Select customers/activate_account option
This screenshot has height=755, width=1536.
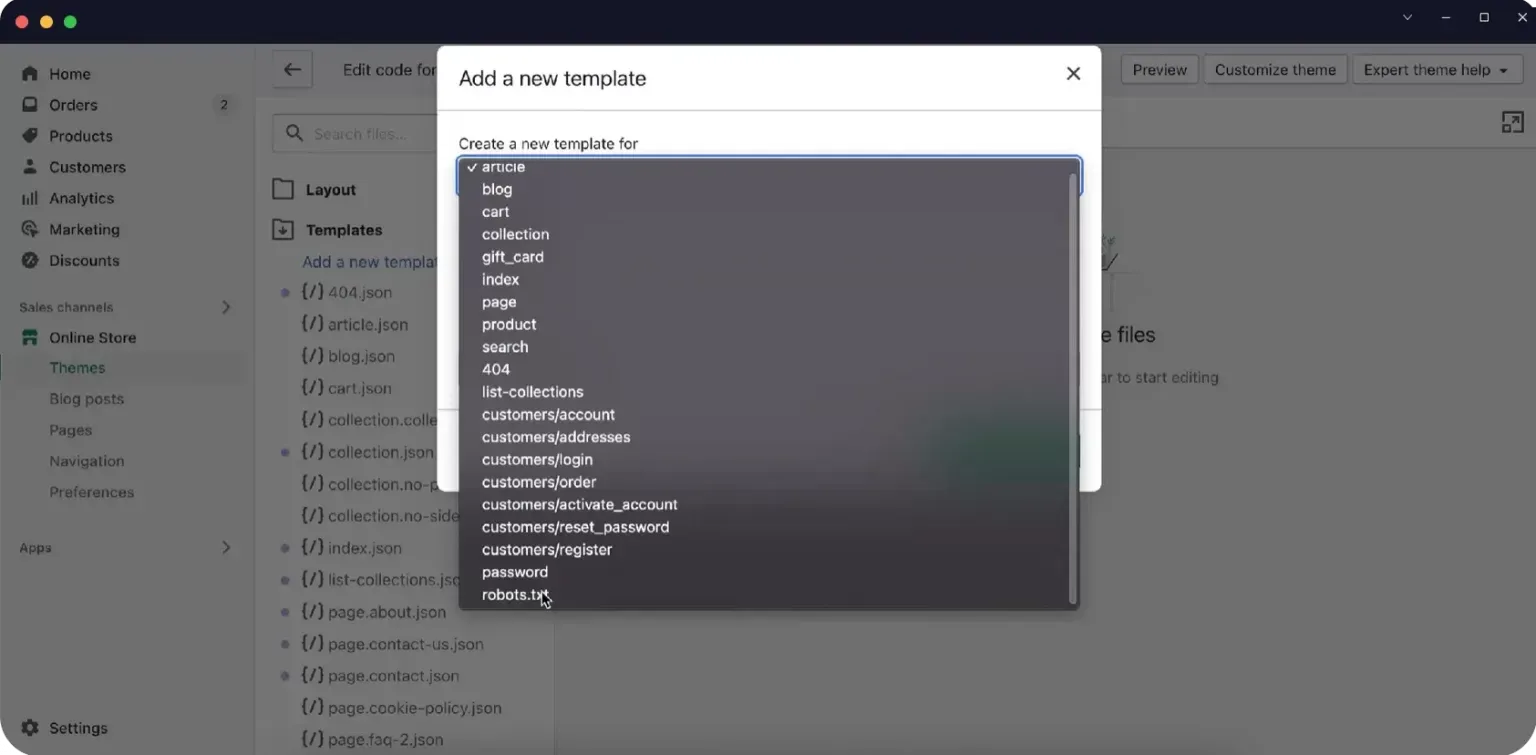pyautogui.click(x=768, y=505)
